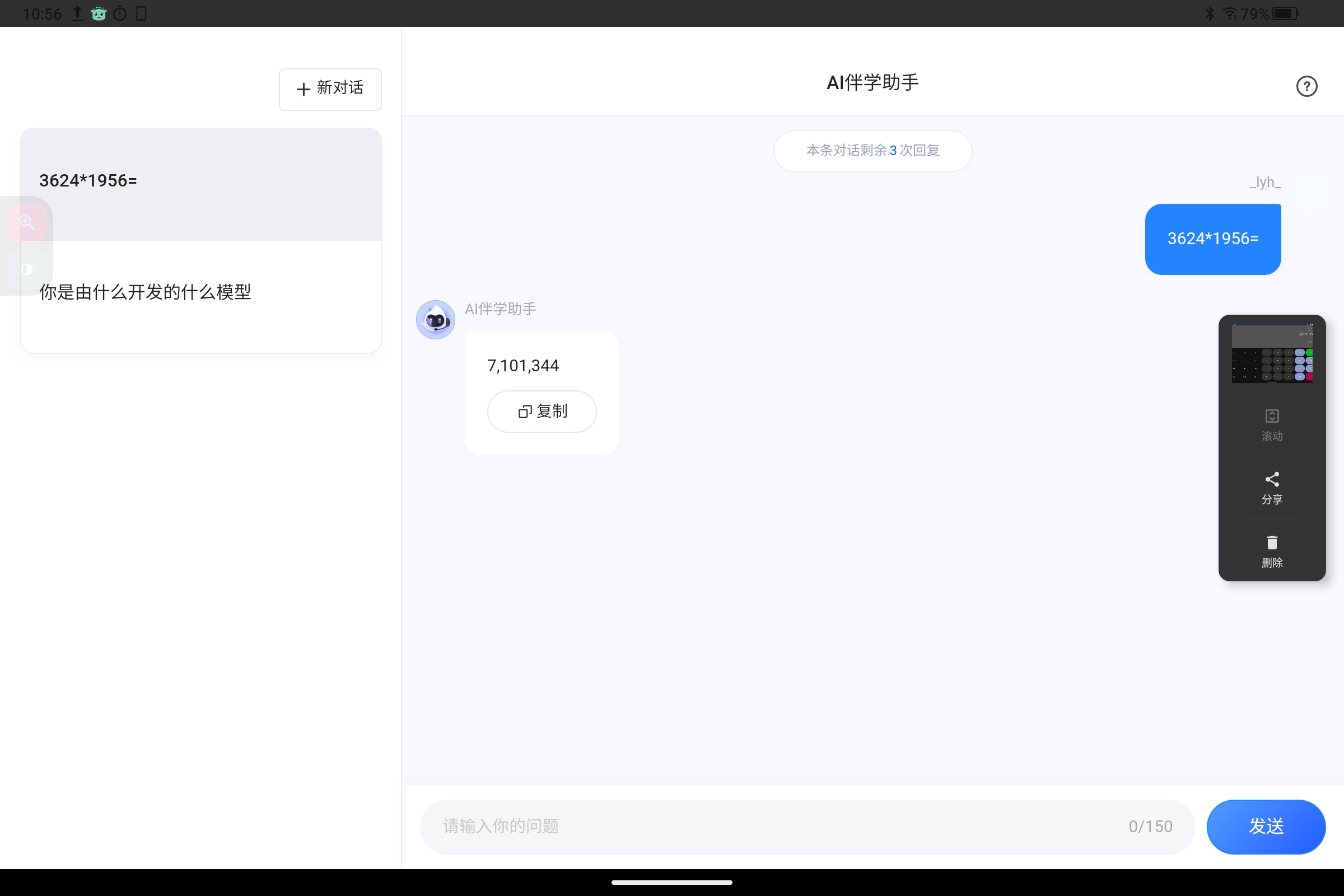Viewport: 1344px width, 896px height.
Task: Tap the Wi-Fi icon in status bar
Action: (1230, 13)
